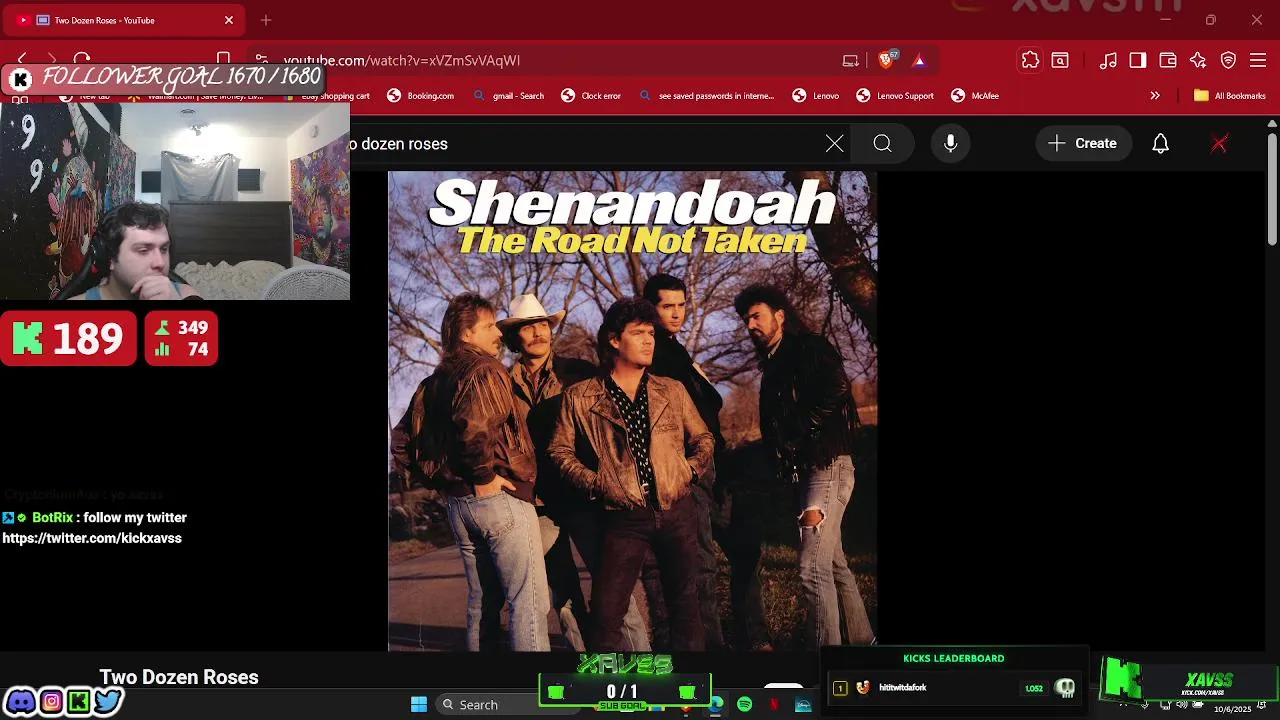
Task: Open Booking.com bookmark
Action: tap(420, 96)
